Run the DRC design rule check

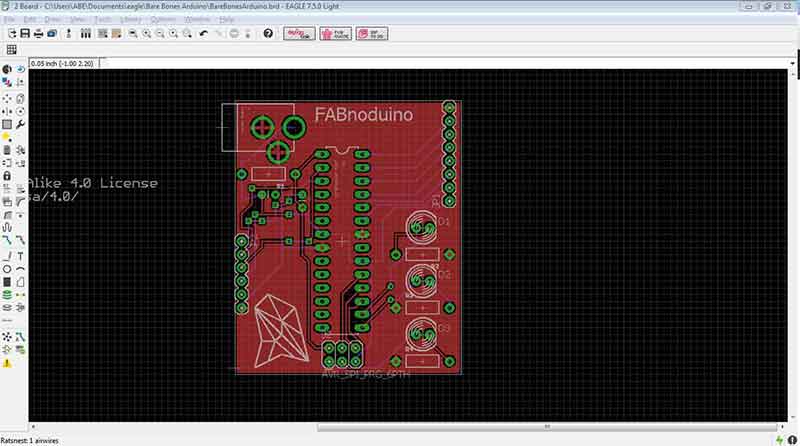(x=20, y=350)
